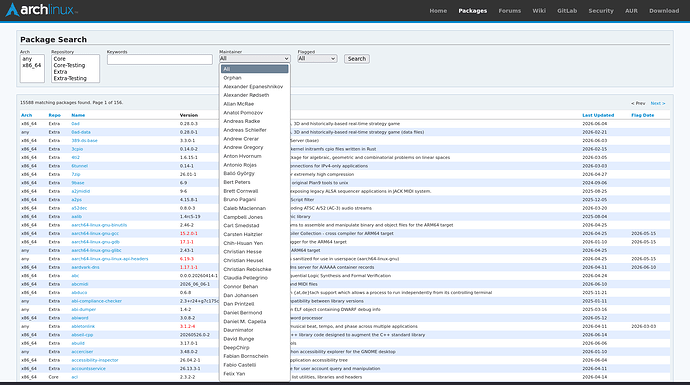Open the aardvark-dns package link

point(85,267)
